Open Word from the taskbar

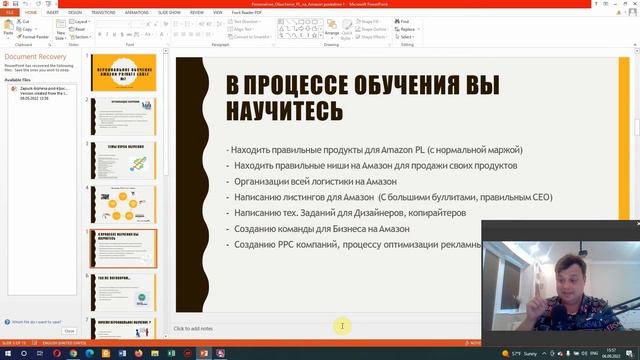122,353
